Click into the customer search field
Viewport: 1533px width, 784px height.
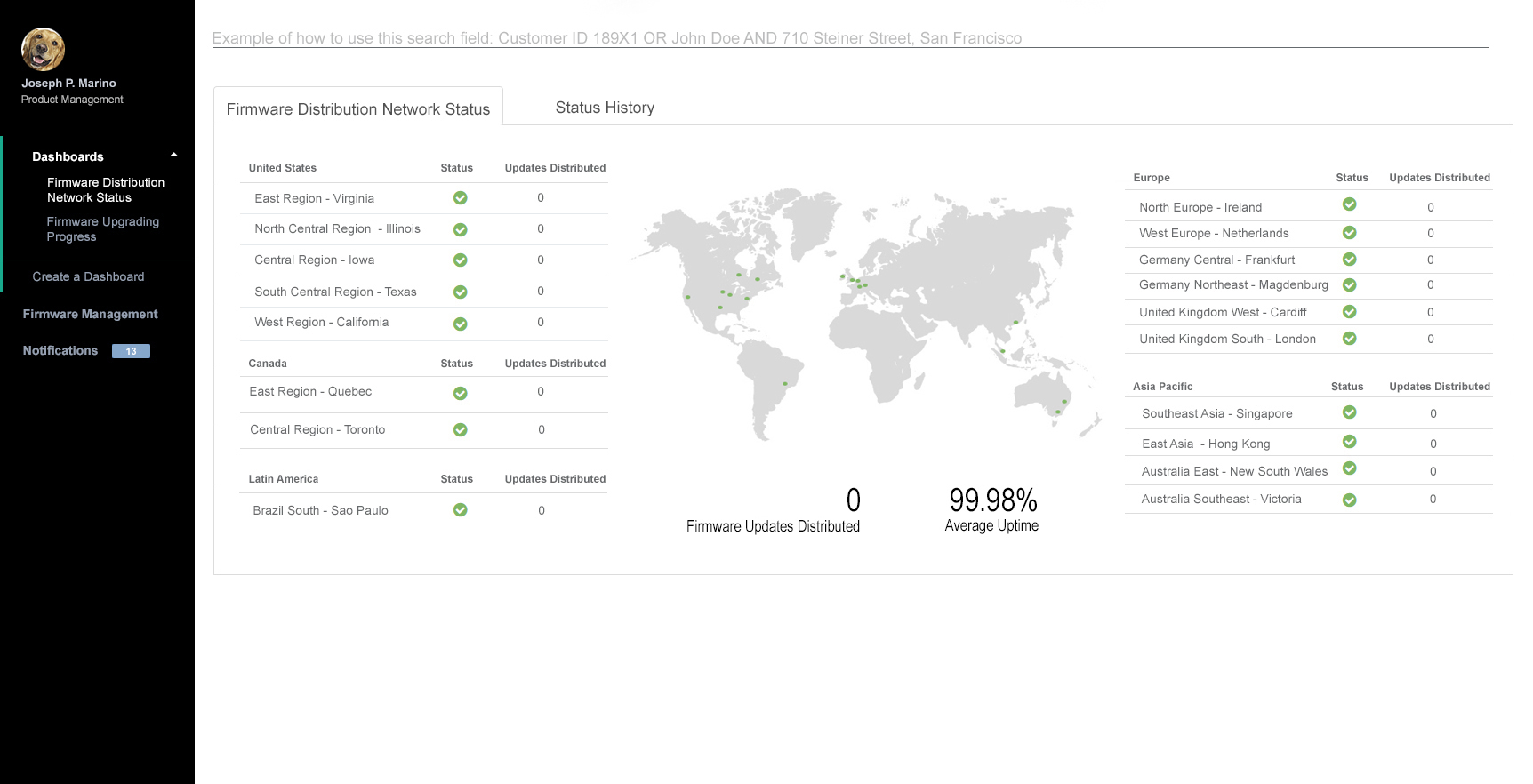(x=849, y=38)
